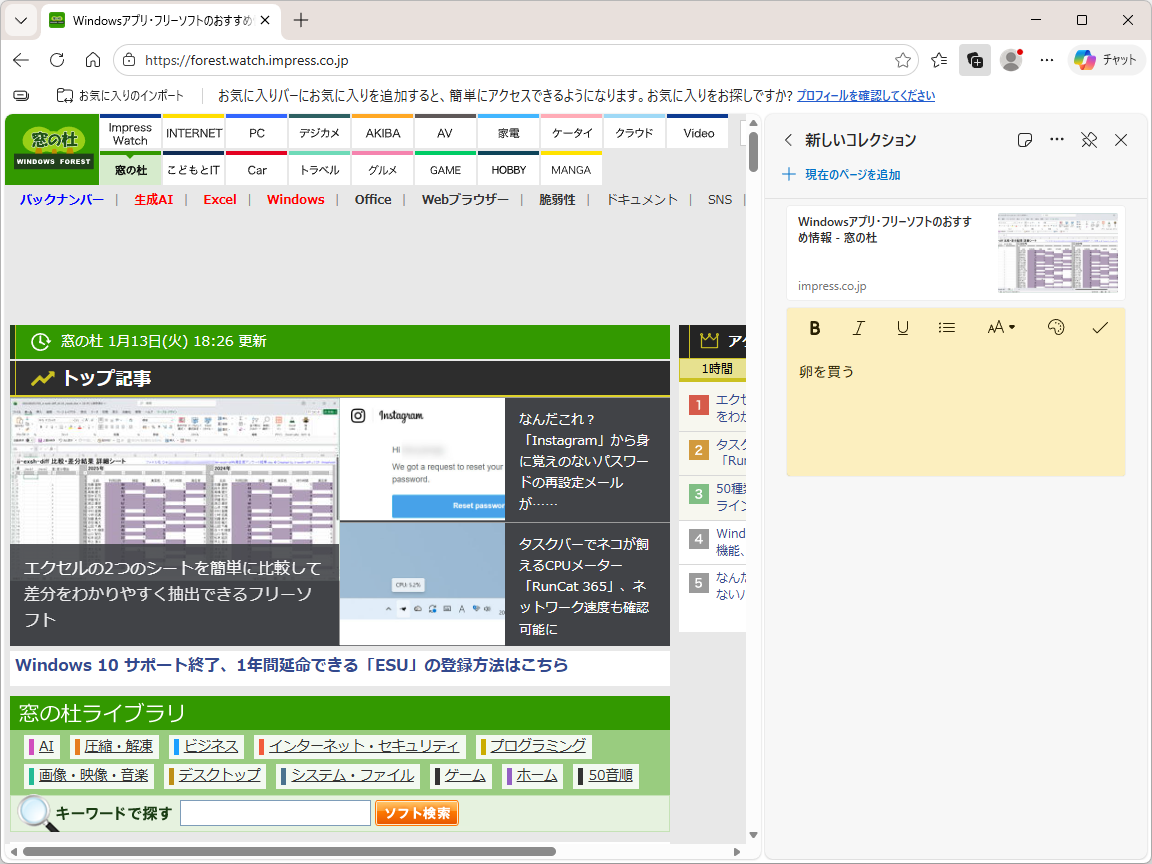Add a new note using the sticky note icon

coord(1024,140)
